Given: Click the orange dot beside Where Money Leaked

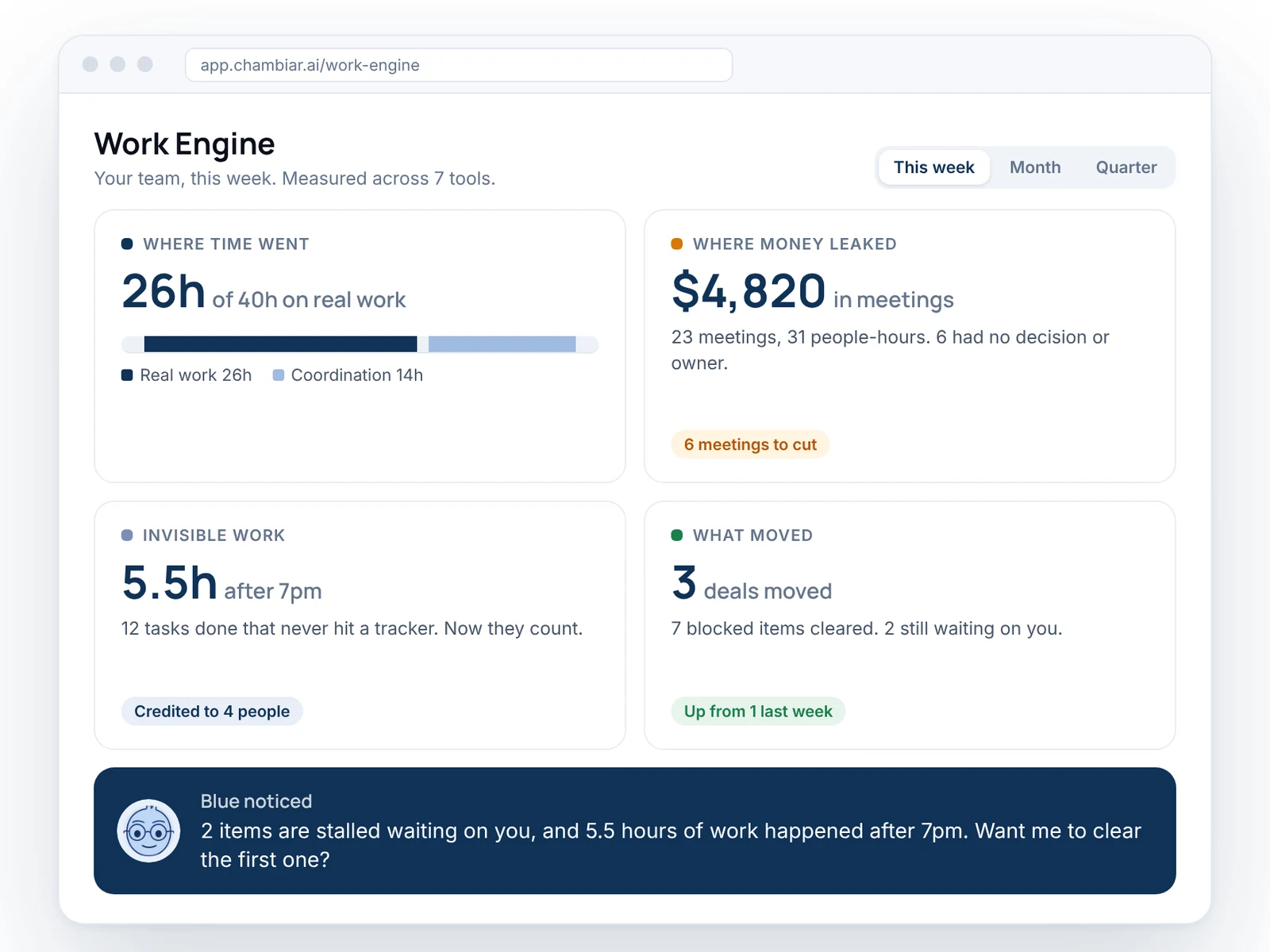Looking at the screenshot, I should [x=677, y=244].
